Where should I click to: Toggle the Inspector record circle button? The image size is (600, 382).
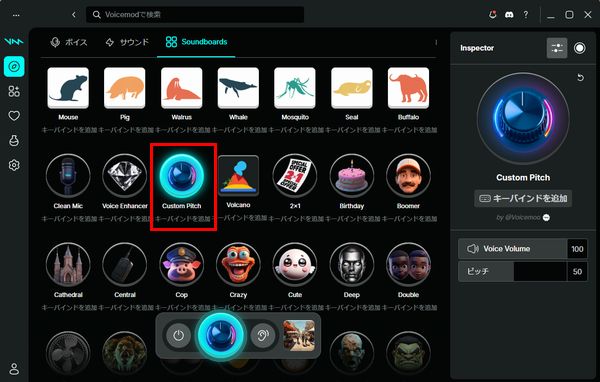point(580,48)
